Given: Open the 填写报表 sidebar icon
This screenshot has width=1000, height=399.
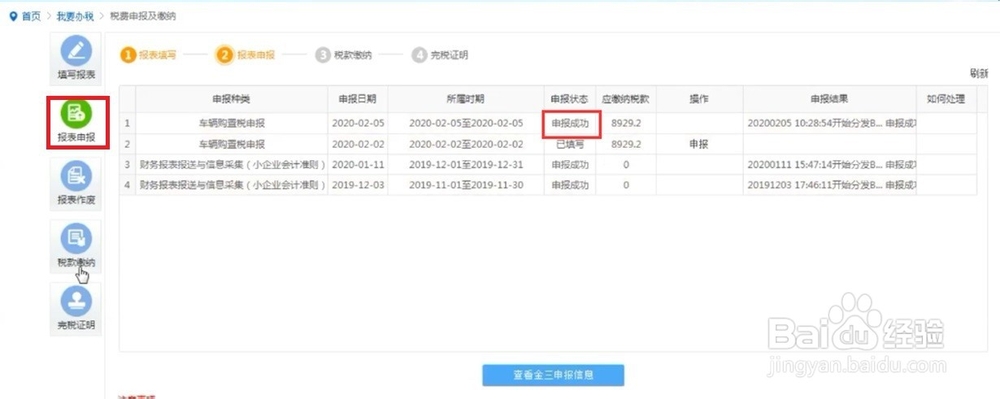Looking at the screenshot, I should click(76, 59).
